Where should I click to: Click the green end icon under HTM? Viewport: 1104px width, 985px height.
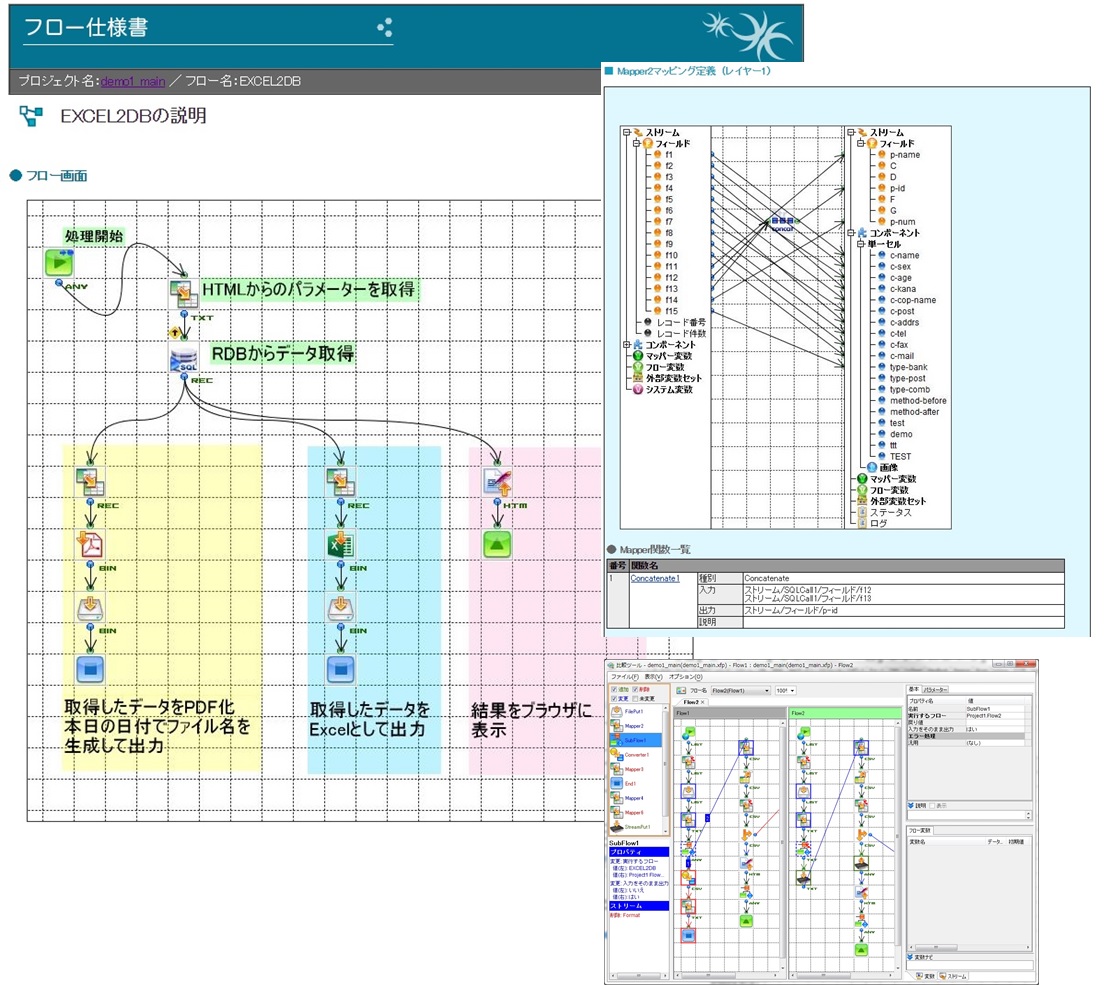click(x=498, y=545)
